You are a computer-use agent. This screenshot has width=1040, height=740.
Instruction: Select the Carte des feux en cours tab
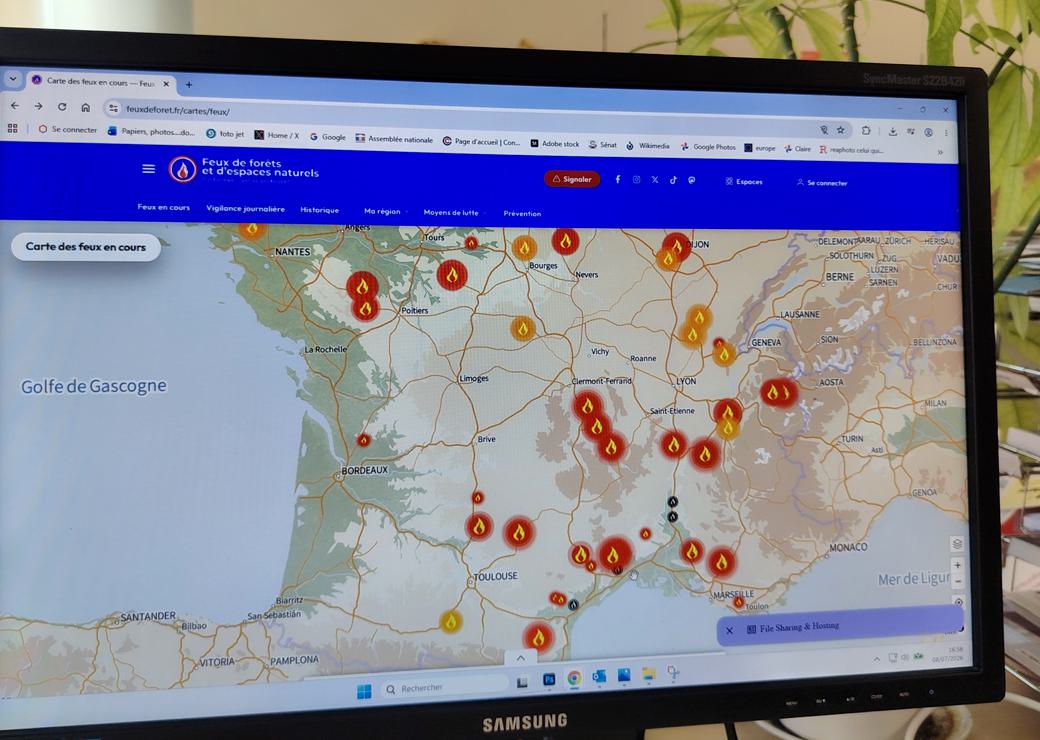101,82
